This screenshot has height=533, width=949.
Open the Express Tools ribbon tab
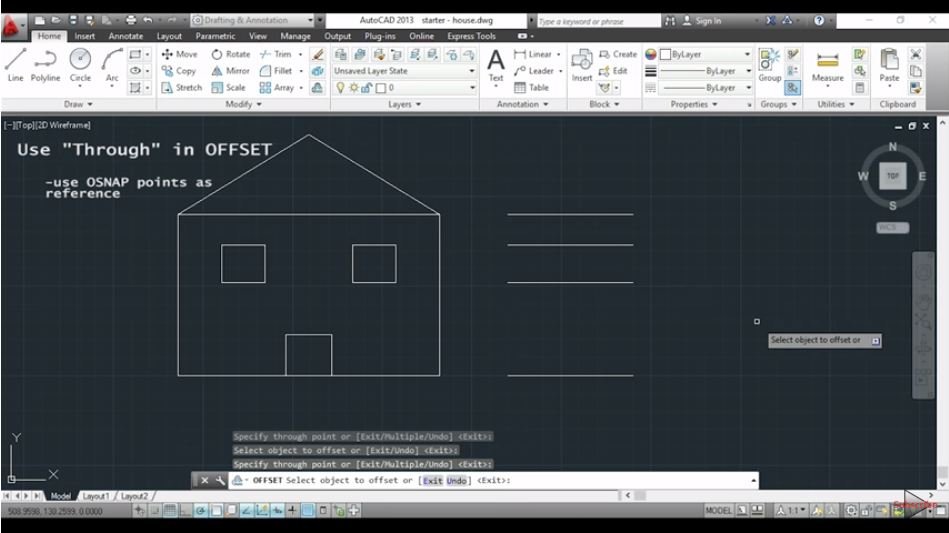tap(471, 36)
